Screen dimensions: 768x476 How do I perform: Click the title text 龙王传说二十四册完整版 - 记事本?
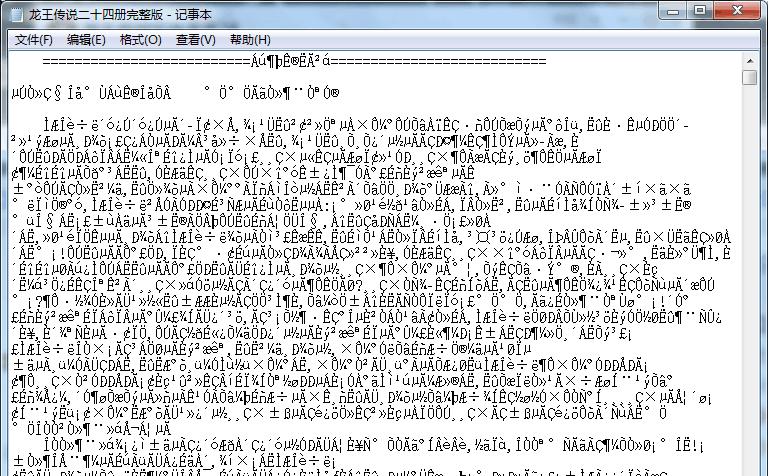point(120,15)
